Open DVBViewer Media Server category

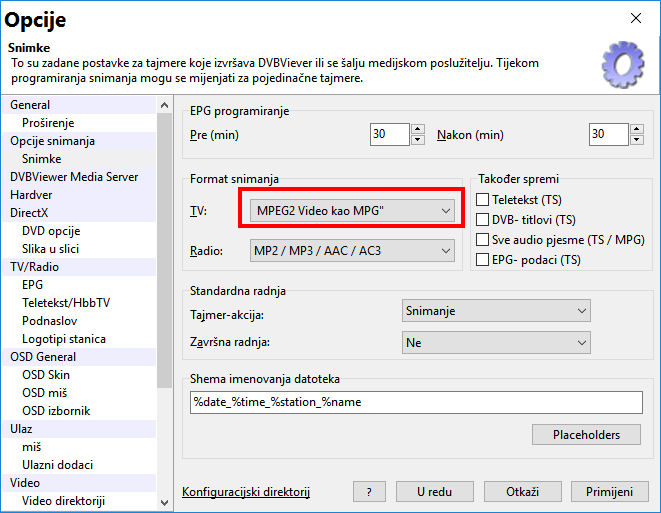click(74, 177)
